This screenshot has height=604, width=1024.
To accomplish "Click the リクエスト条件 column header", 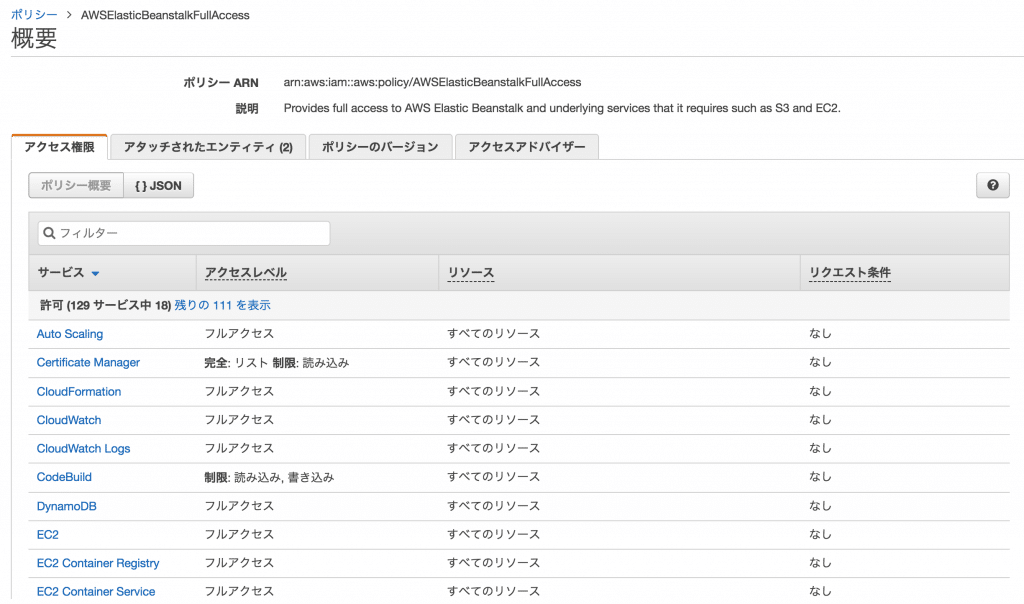I will point(850,273).
